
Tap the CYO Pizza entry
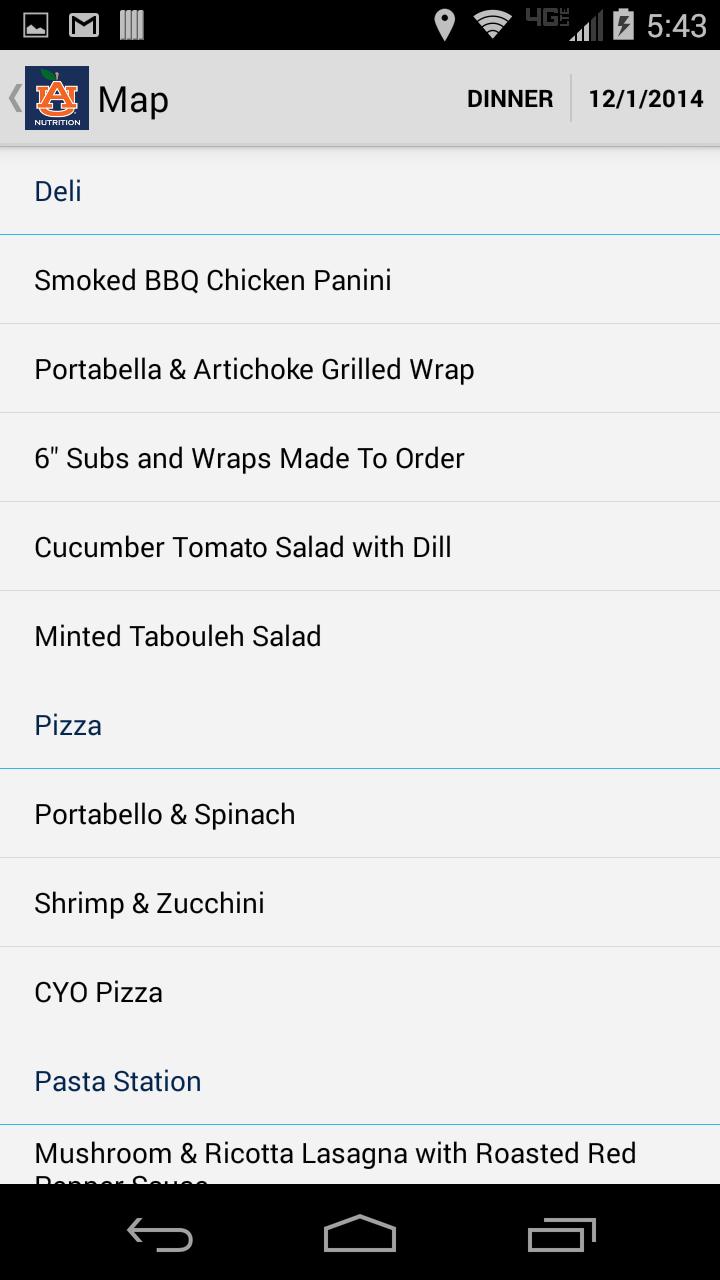click(99, 992)
